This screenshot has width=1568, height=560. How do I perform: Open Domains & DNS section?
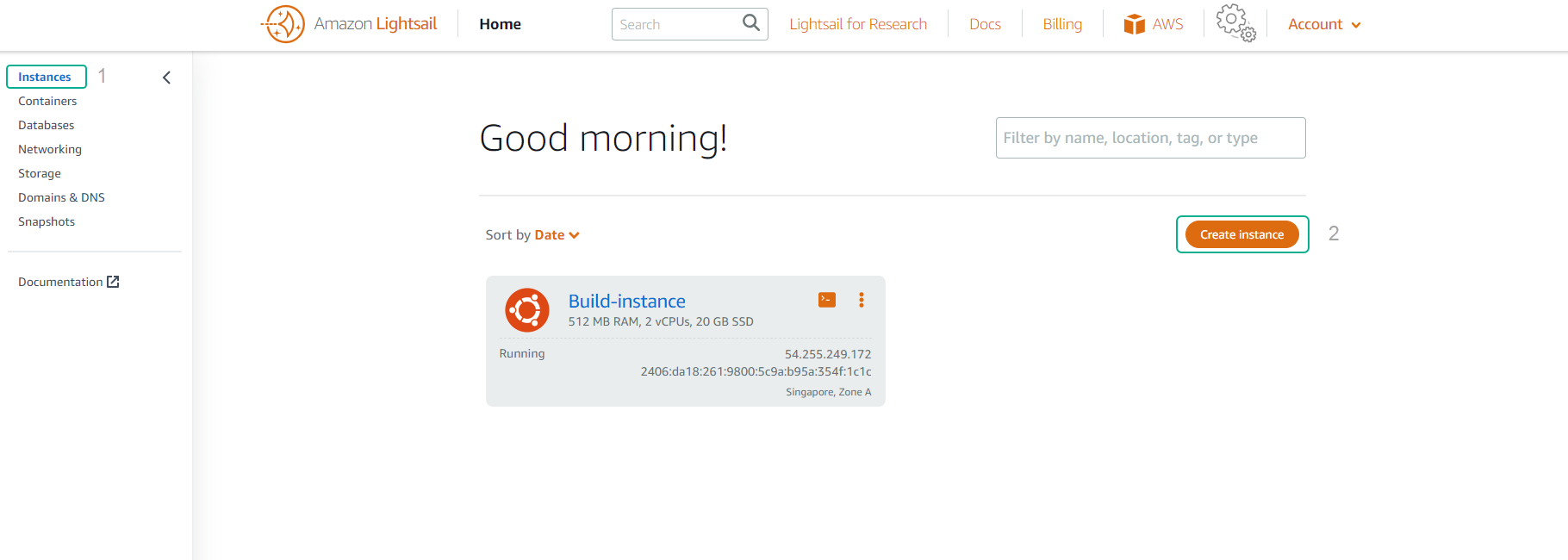click(x=61, y=197)
